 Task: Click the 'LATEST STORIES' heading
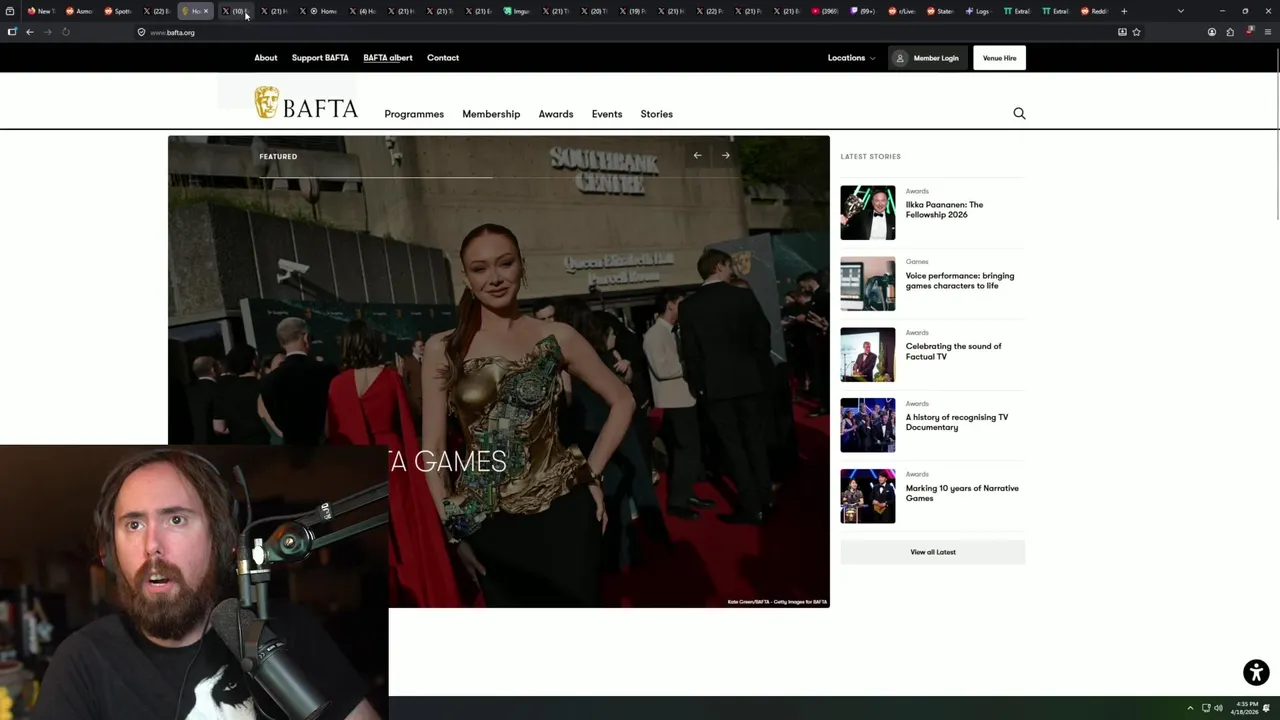tap(871, 157)
